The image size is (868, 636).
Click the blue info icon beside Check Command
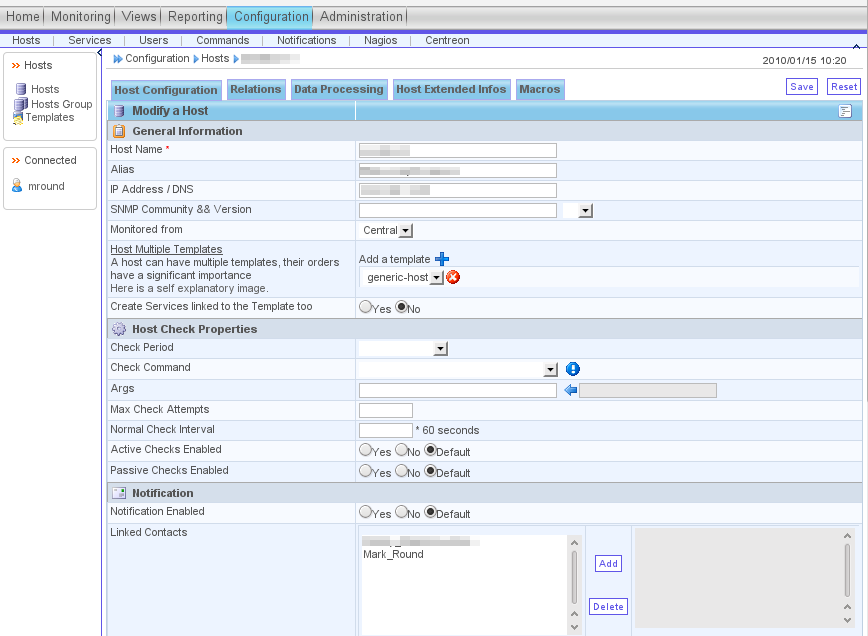[x=573, y=369]
